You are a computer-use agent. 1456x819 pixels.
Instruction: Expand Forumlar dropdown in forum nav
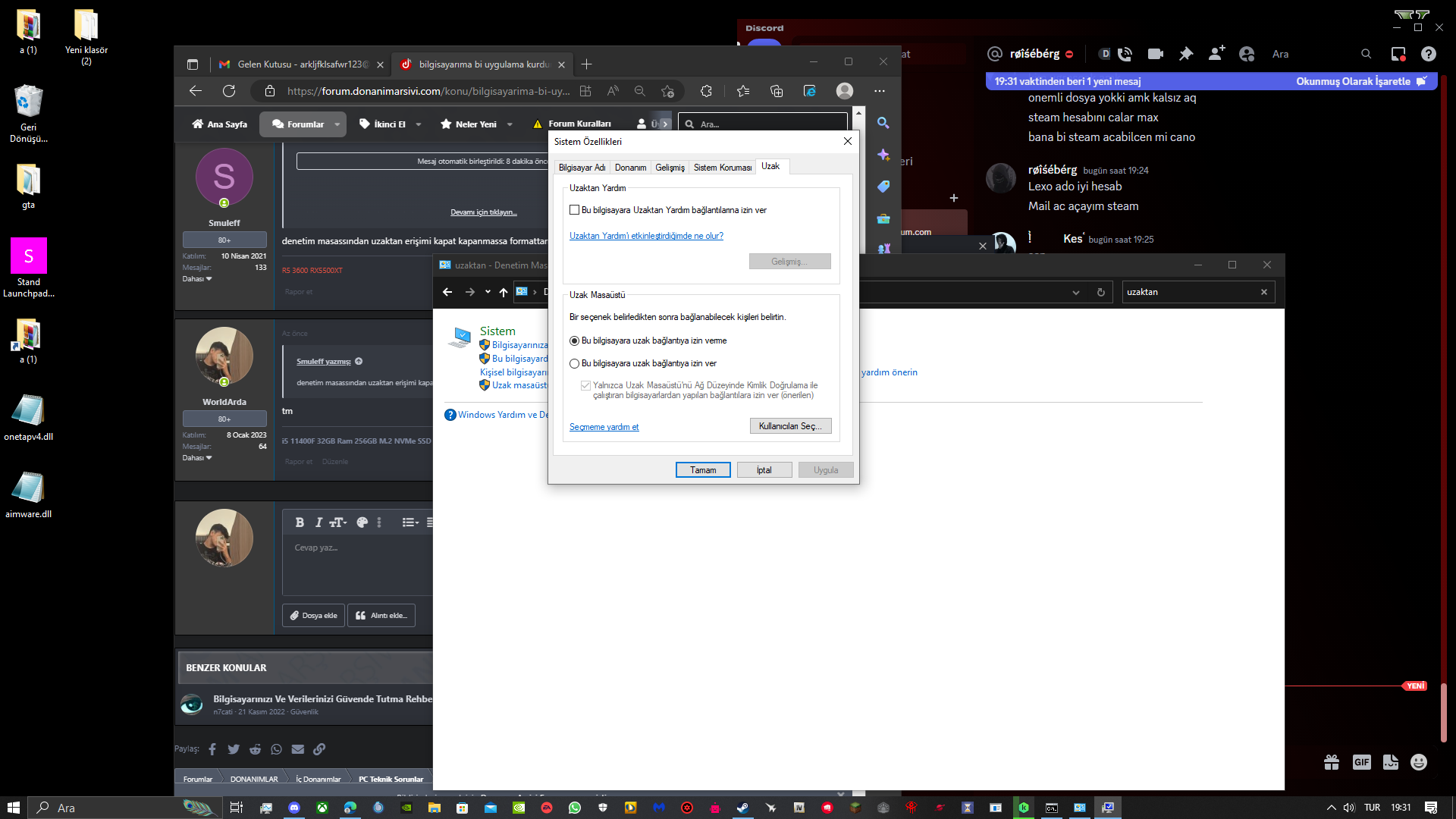tap(337, 124)
